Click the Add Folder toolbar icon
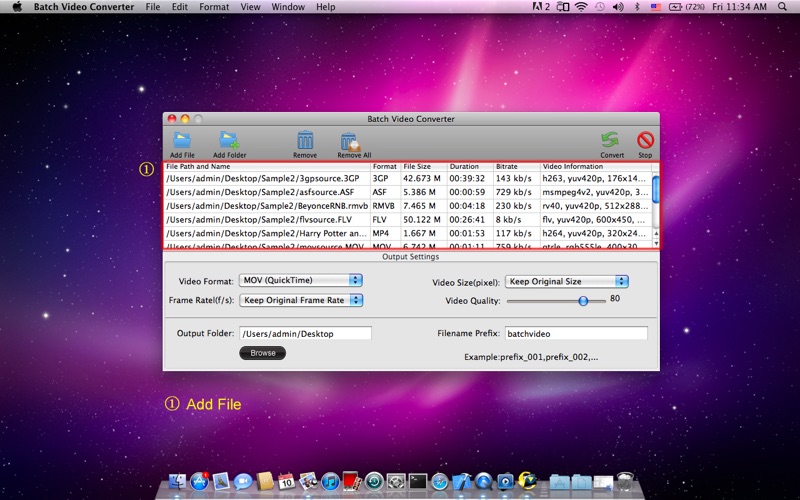The height and width of the screenshot is (500, 800). coord(229,140)
